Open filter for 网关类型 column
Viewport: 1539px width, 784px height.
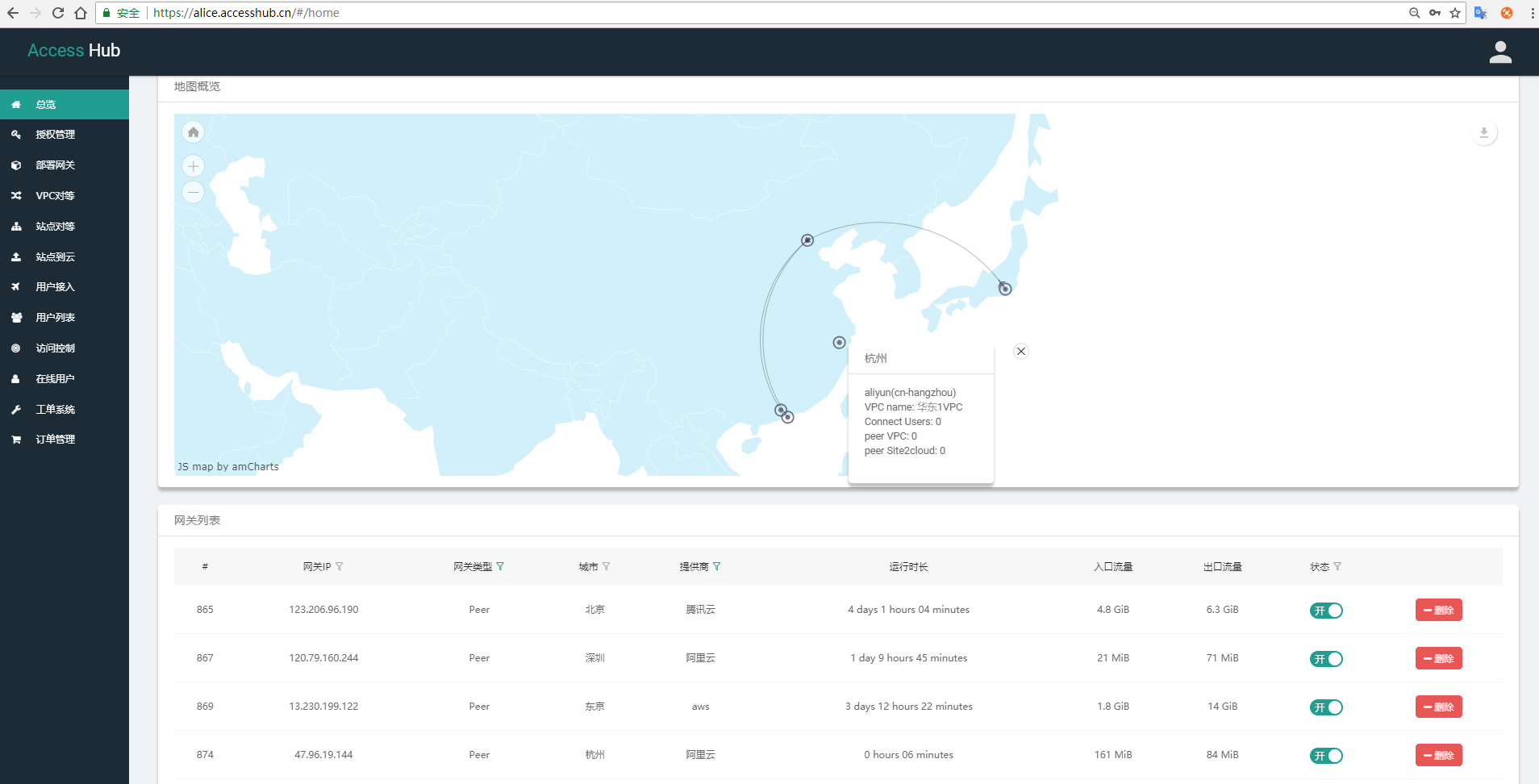[500, 566]
